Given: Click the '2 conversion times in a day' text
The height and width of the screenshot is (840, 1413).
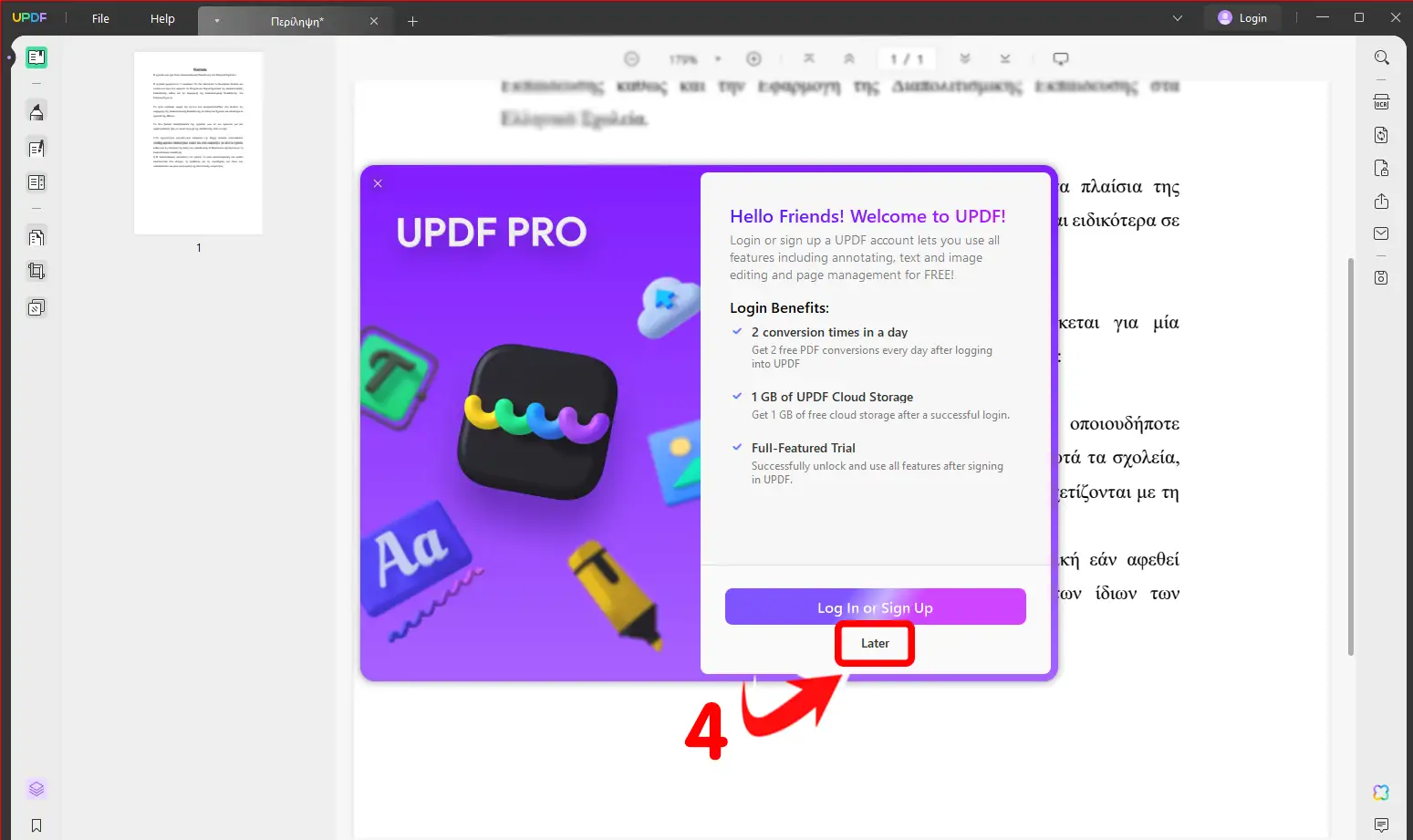Looking at the screenshot, I should coord(829,332).
